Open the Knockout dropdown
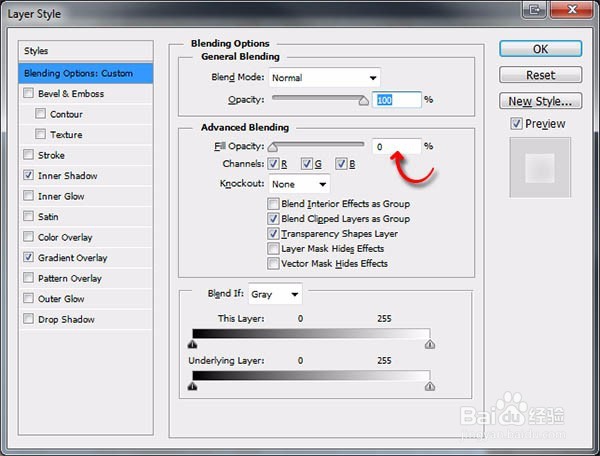The image size is (600, 456). point(299,184)
